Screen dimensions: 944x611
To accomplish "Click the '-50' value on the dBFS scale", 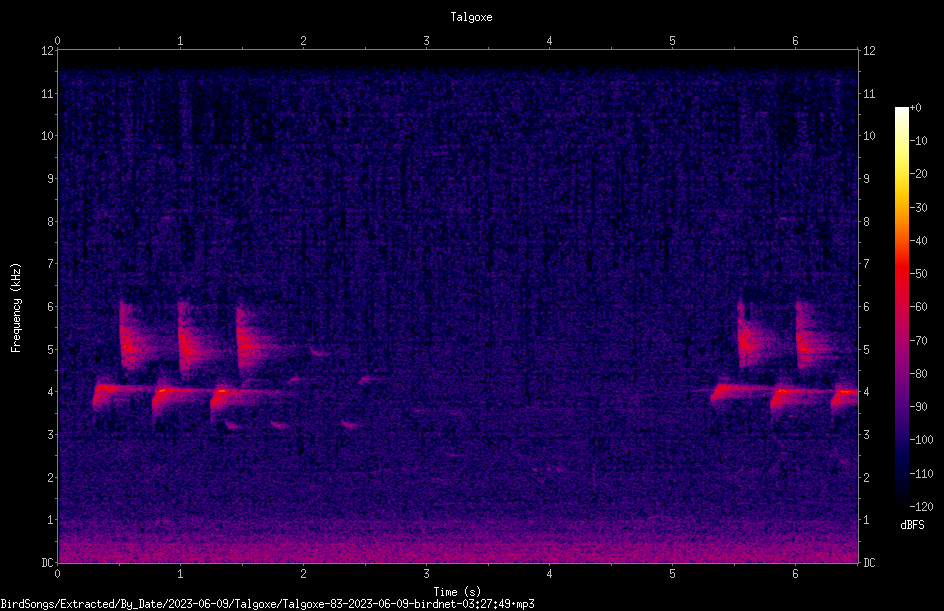I will pyautogui.click(x=919, y=274).
